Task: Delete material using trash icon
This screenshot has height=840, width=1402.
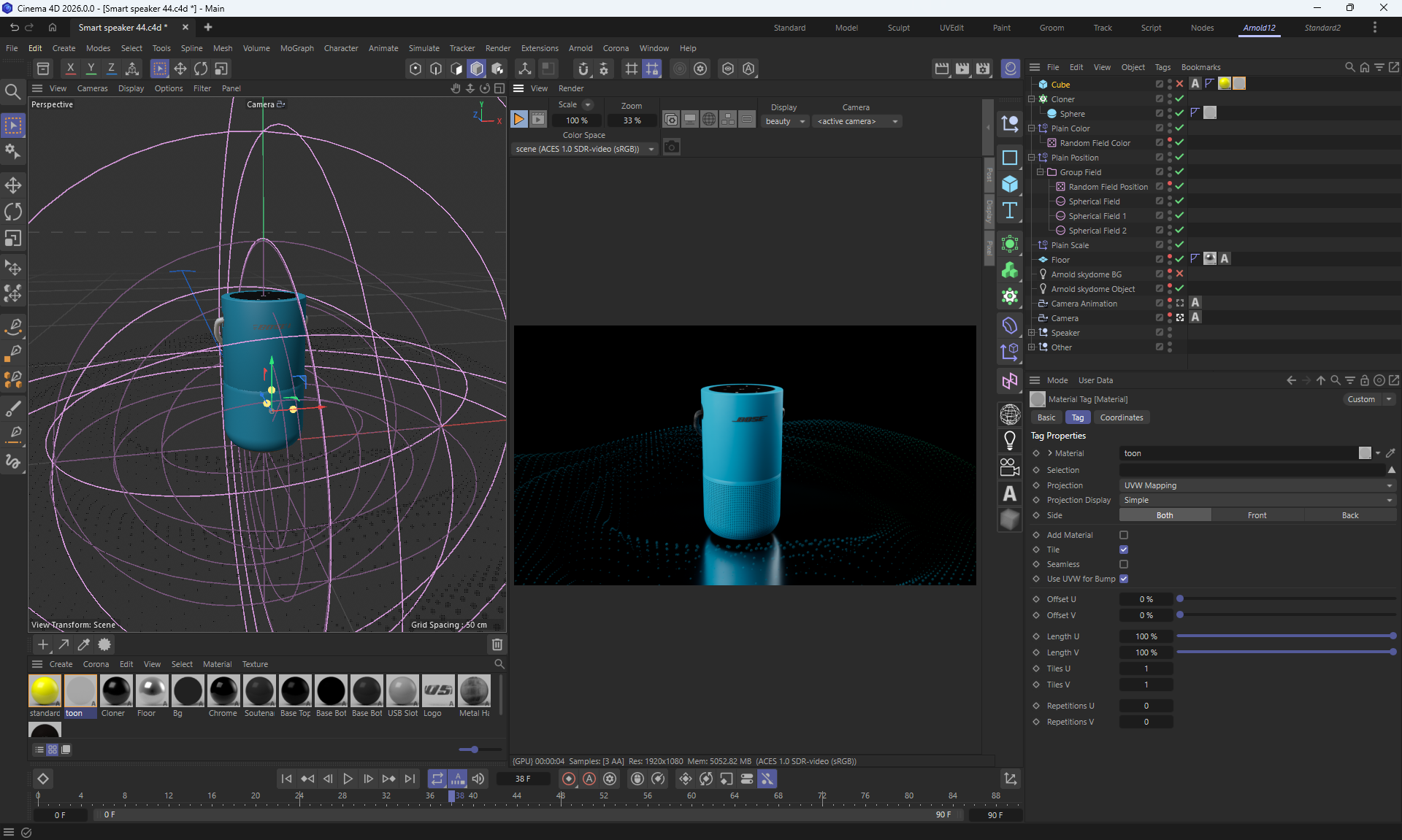Action: click(x=497, y=644)
